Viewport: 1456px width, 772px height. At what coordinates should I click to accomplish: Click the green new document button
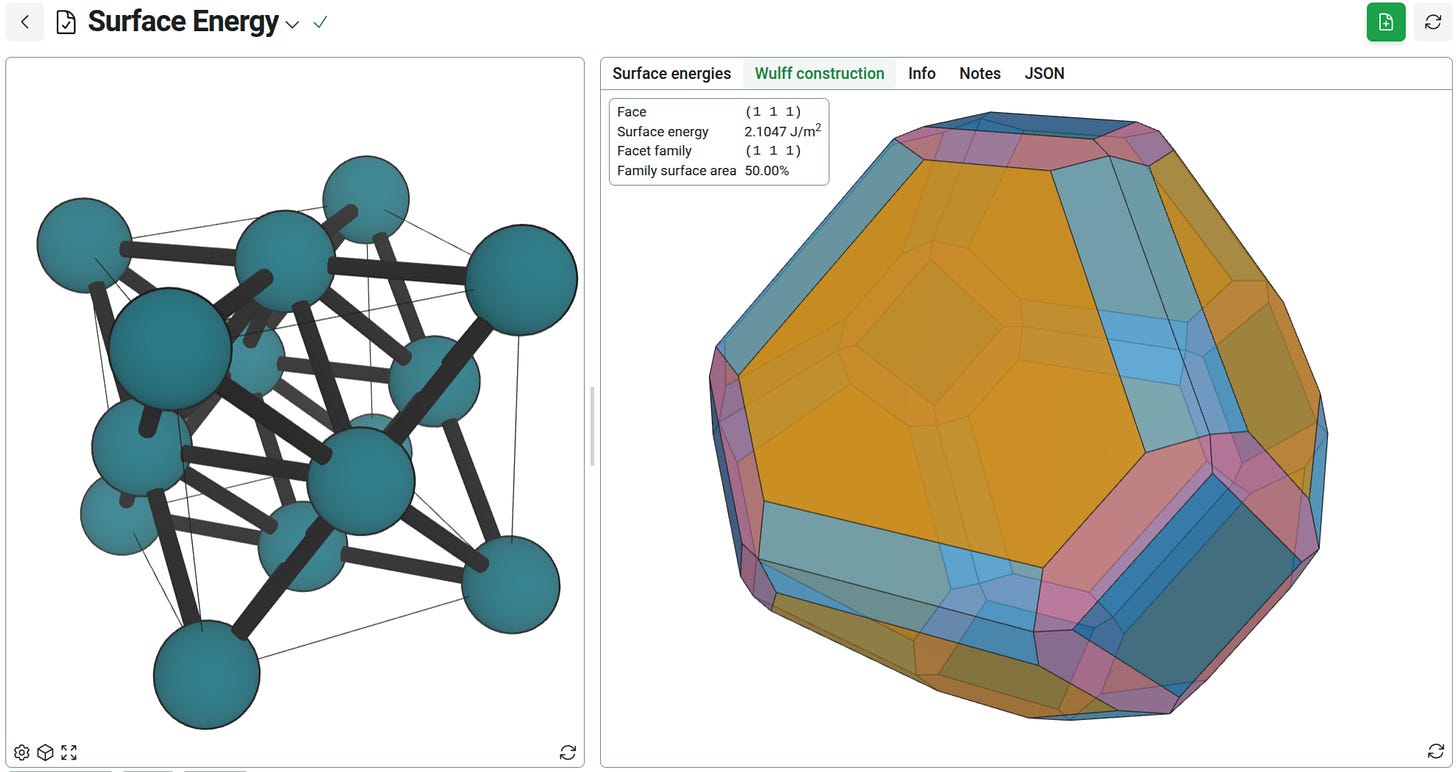pos(1386,22)
